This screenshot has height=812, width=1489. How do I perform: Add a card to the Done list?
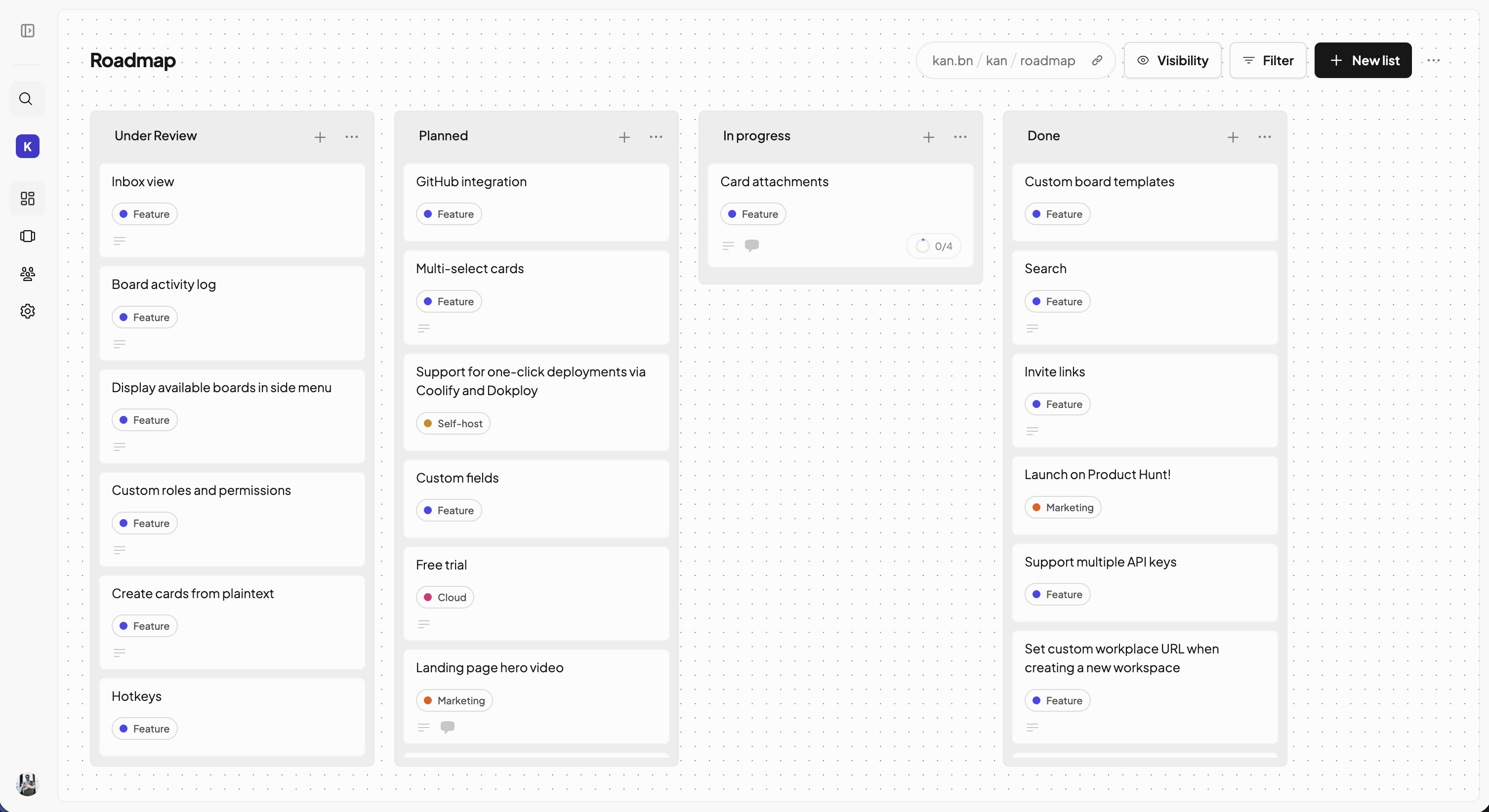coord(1233,137)
